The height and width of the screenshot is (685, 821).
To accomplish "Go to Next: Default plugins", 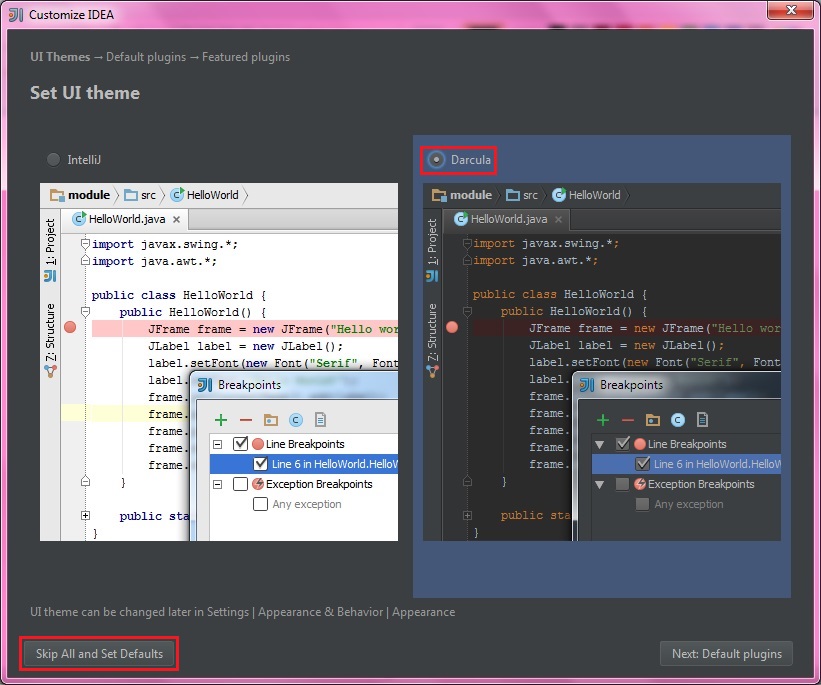I will click(x=726, y=654).
